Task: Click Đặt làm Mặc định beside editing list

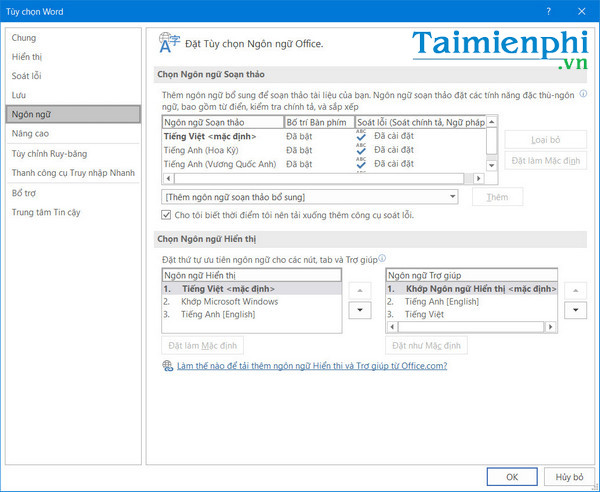Action: [x=545, y=161]
